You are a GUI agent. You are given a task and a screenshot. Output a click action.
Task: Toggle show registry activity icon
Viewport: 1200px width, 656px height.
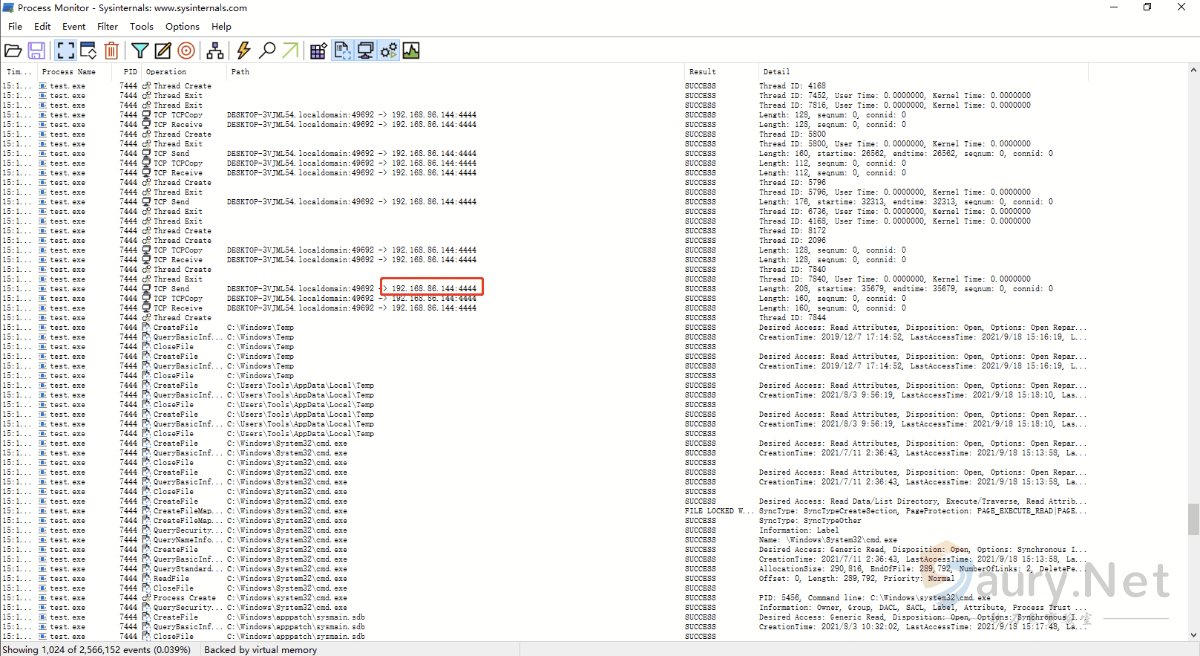[x=319, y=50]
